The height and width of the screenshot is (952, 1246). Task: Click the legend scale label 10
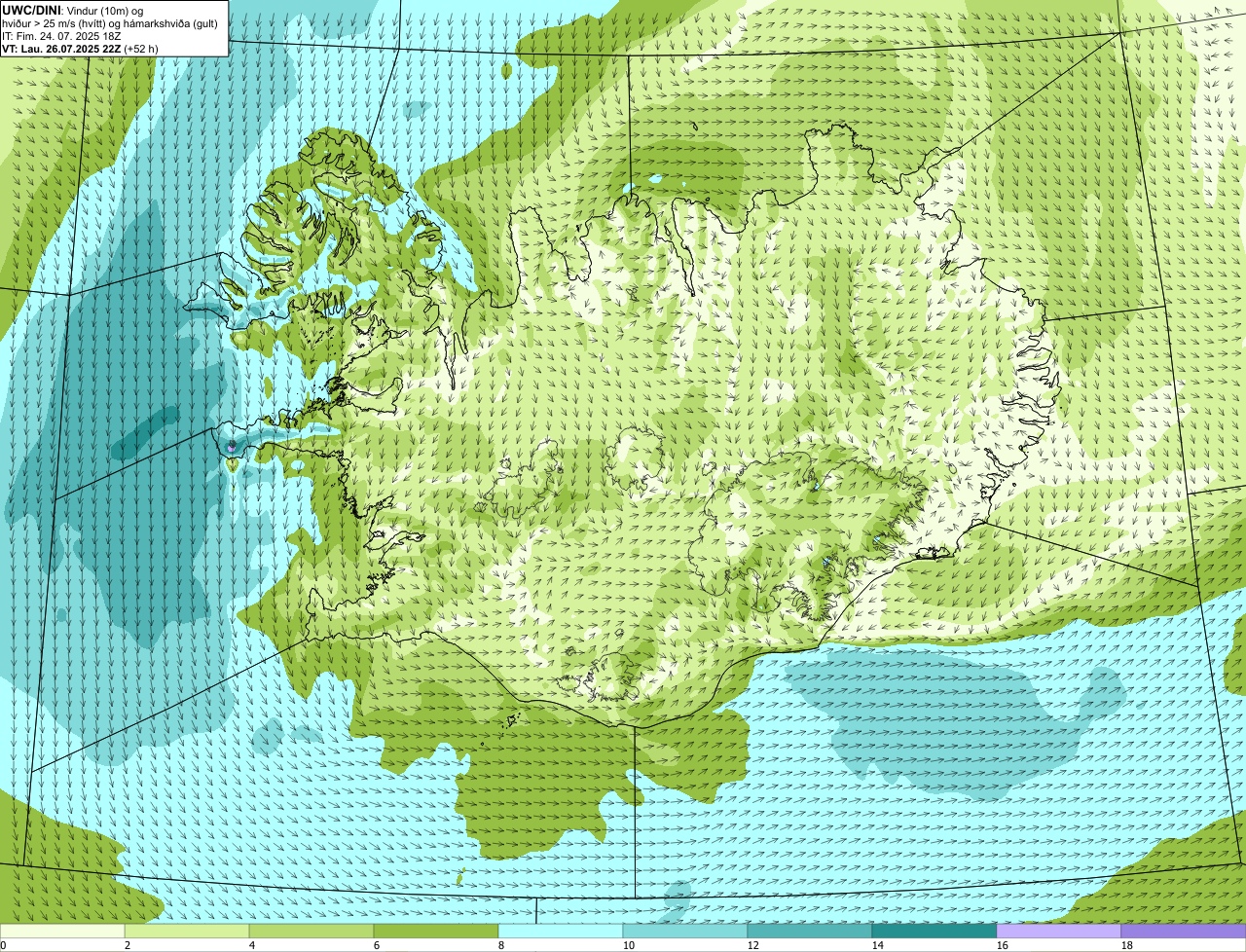[629, 945]
